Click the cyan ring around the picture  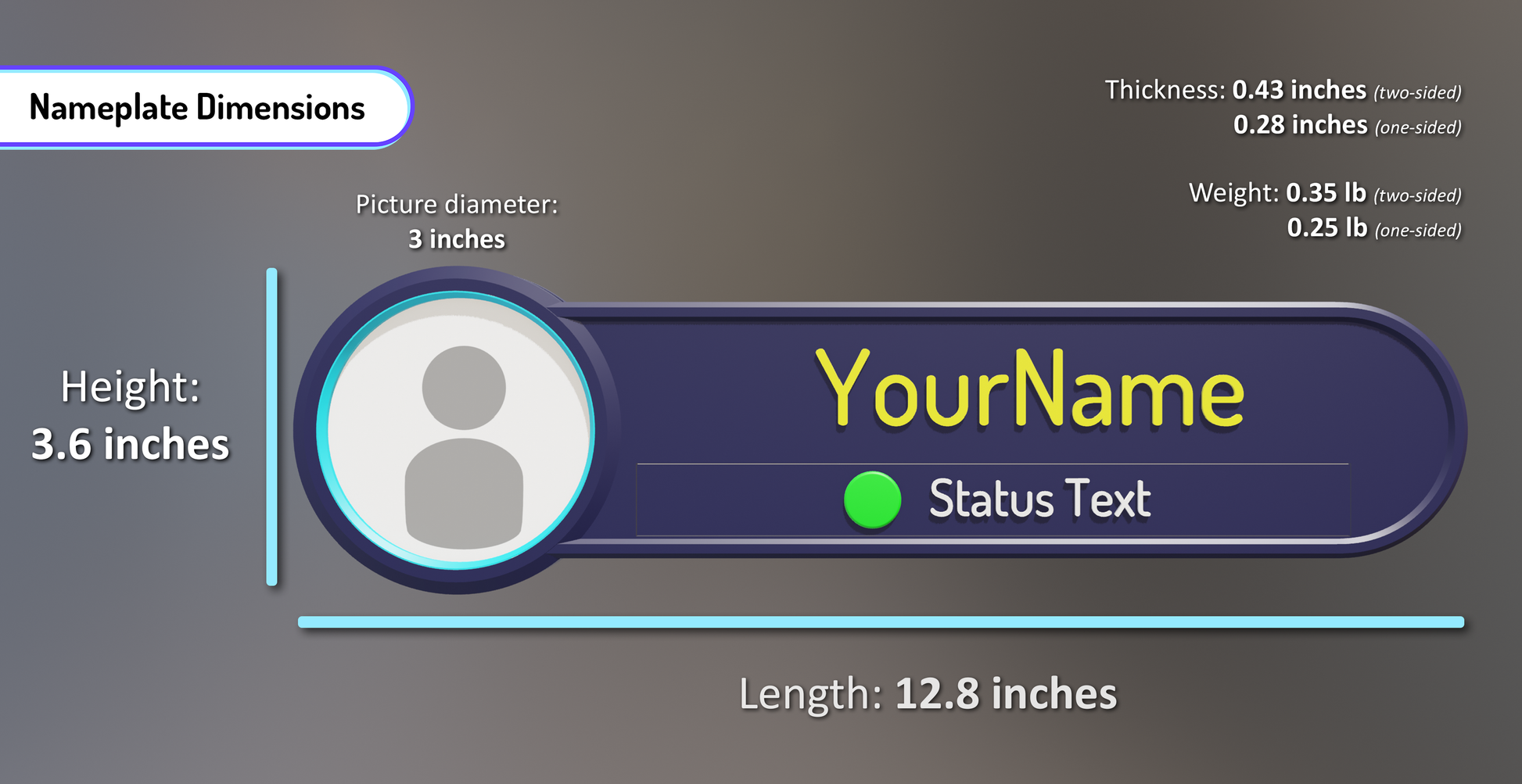pyautogui.click(x=322, y=430)
